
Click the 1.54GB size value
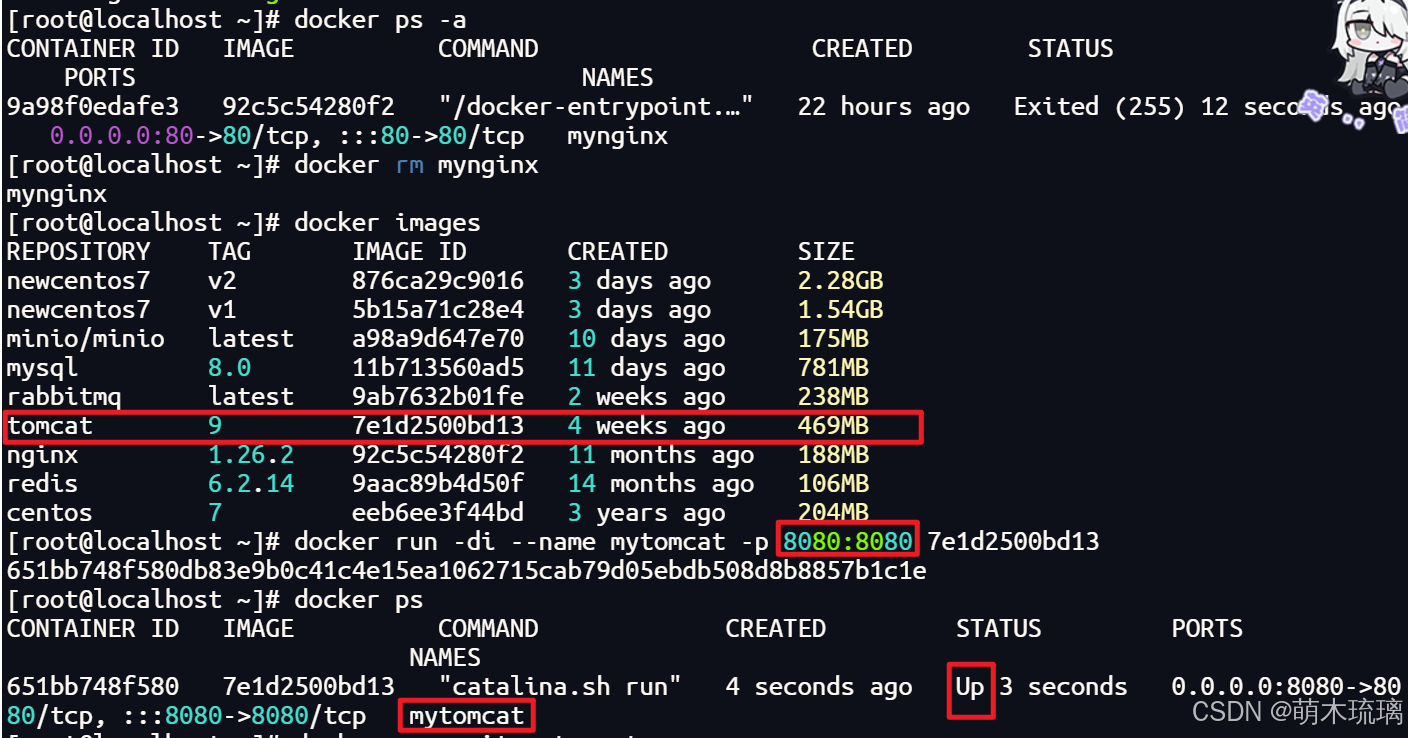coord(841,310)
